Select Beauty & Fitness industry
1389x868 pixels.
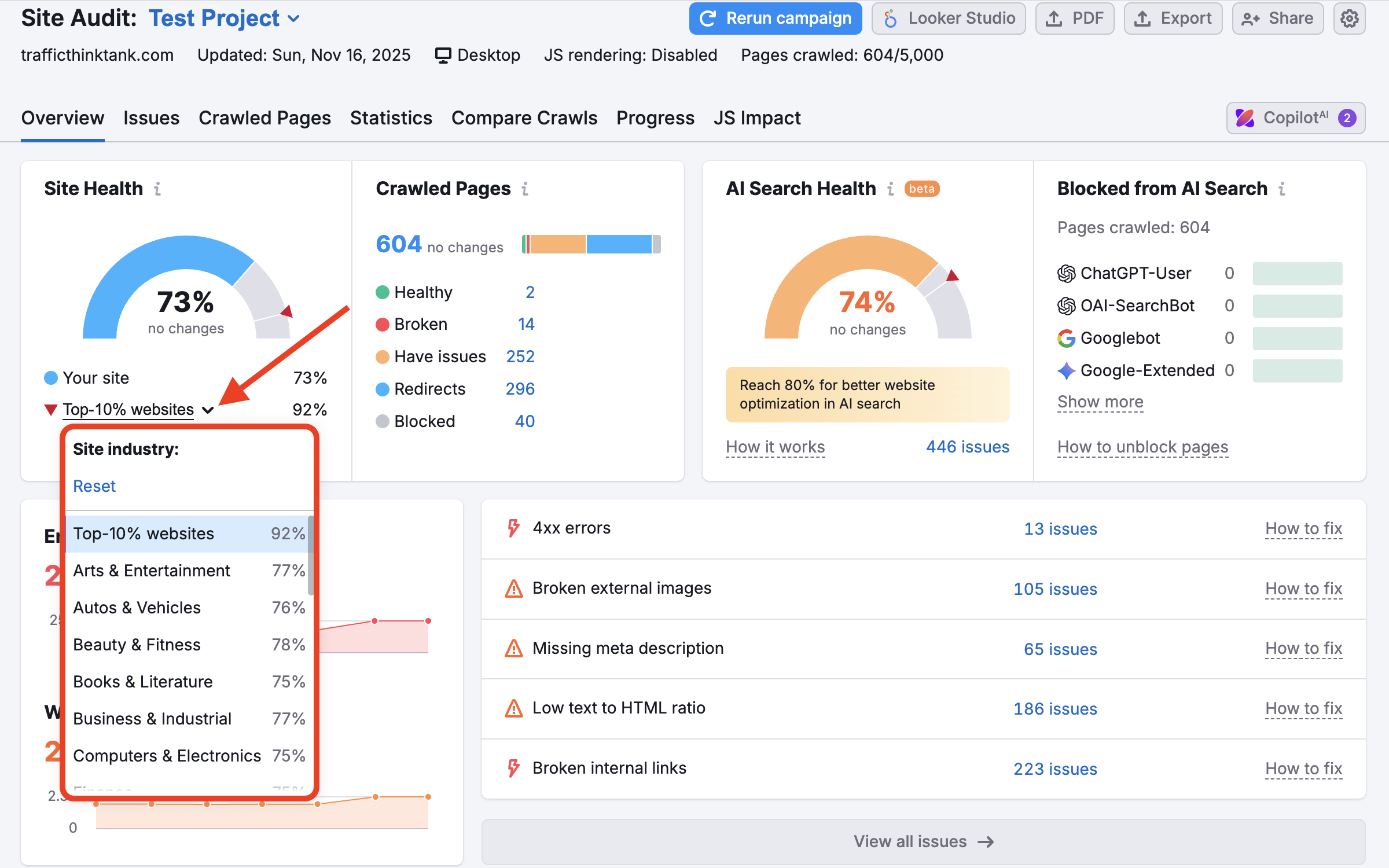pyautogui.click(x=137, y=644)
